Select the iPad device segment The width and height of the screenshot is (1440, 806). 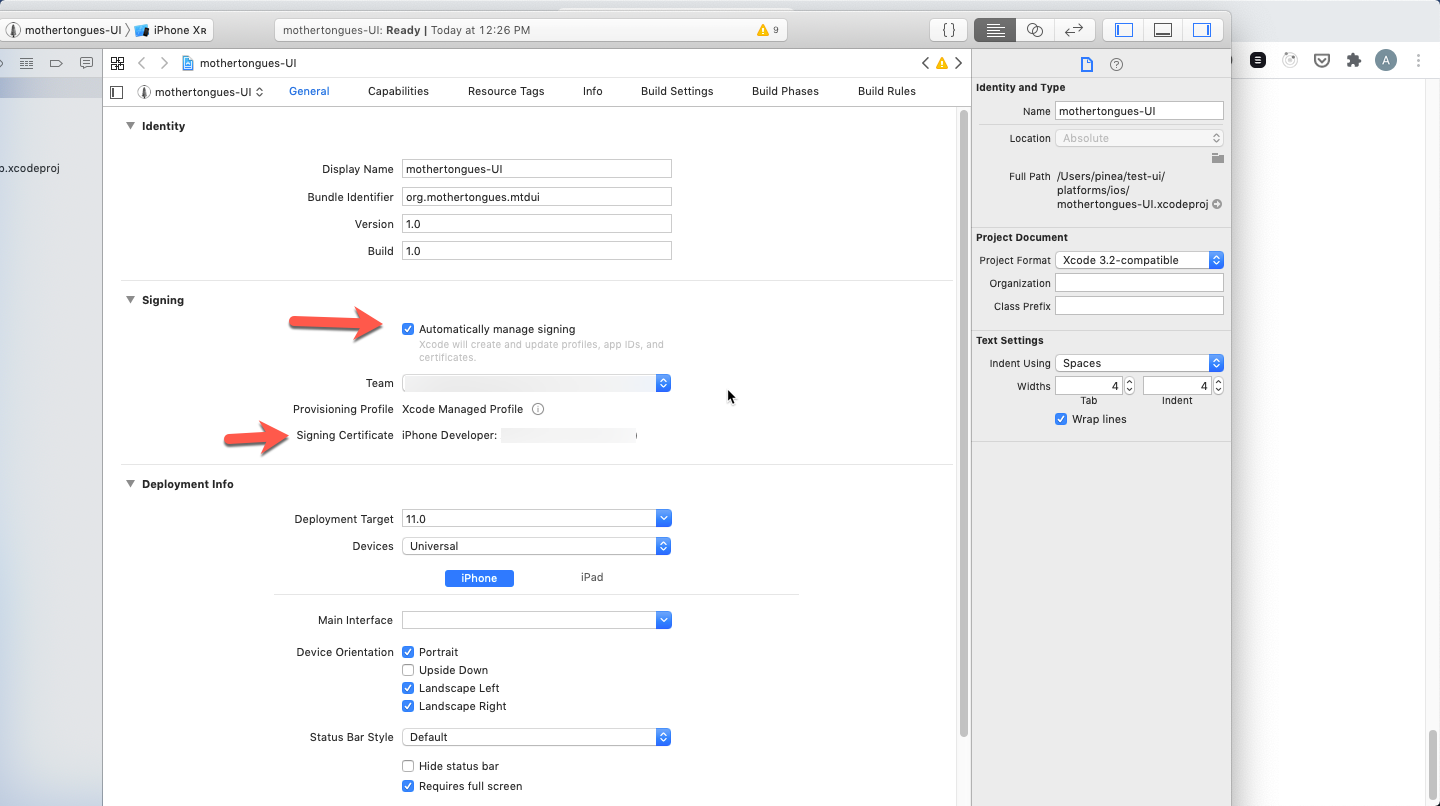tap(592, 577)
